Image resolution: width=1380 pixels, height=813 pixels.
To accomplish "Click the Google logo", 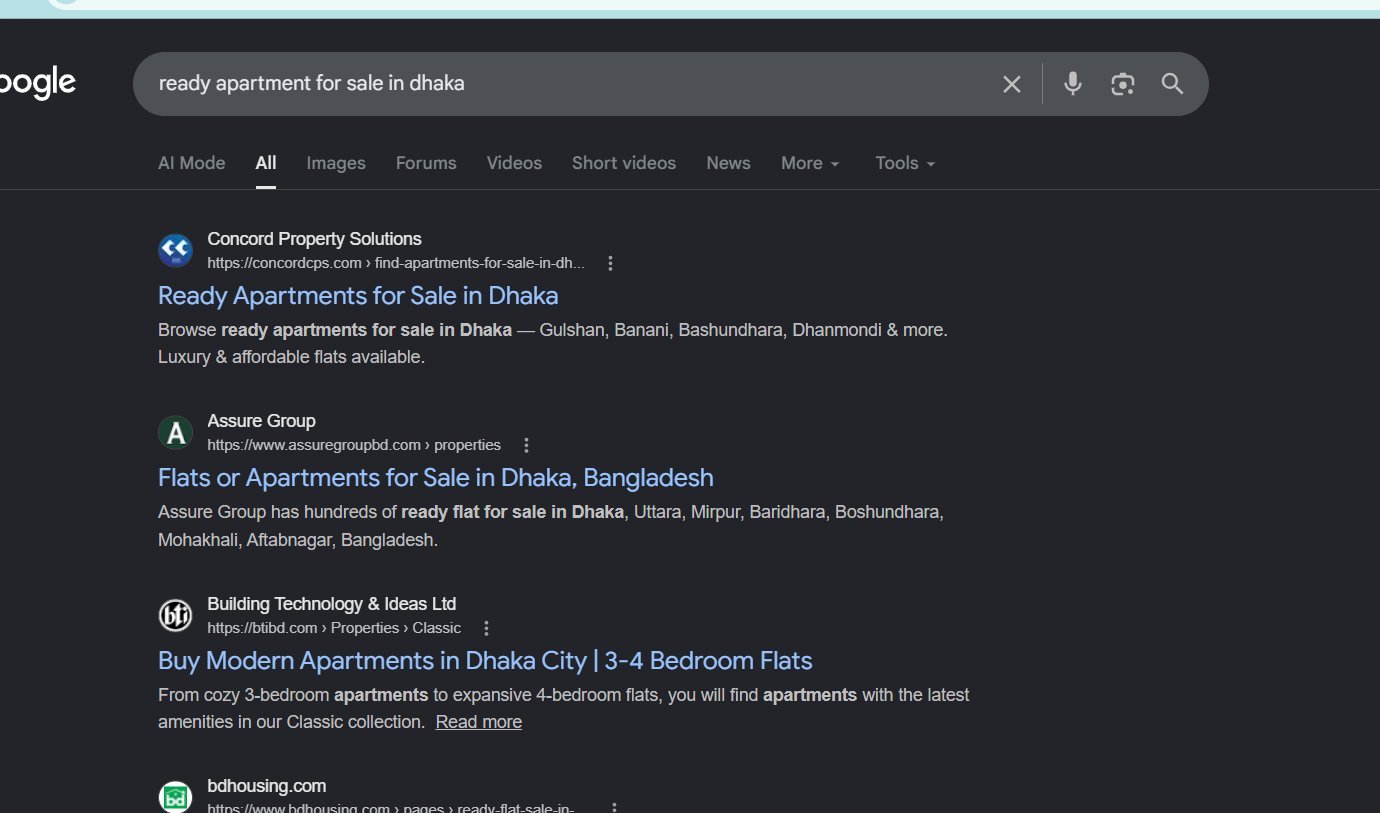I will (x=37, y=84).
